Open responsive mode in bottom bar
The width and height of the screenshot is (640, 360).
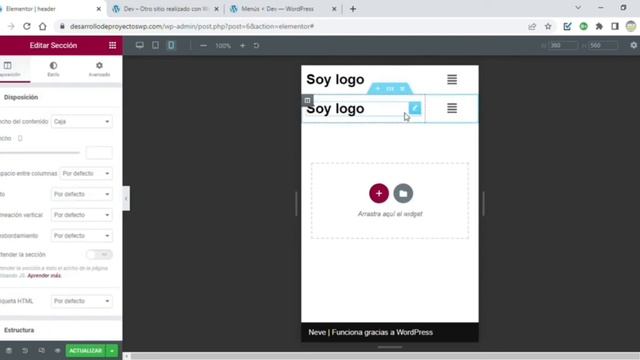click(x=41, y=351)
